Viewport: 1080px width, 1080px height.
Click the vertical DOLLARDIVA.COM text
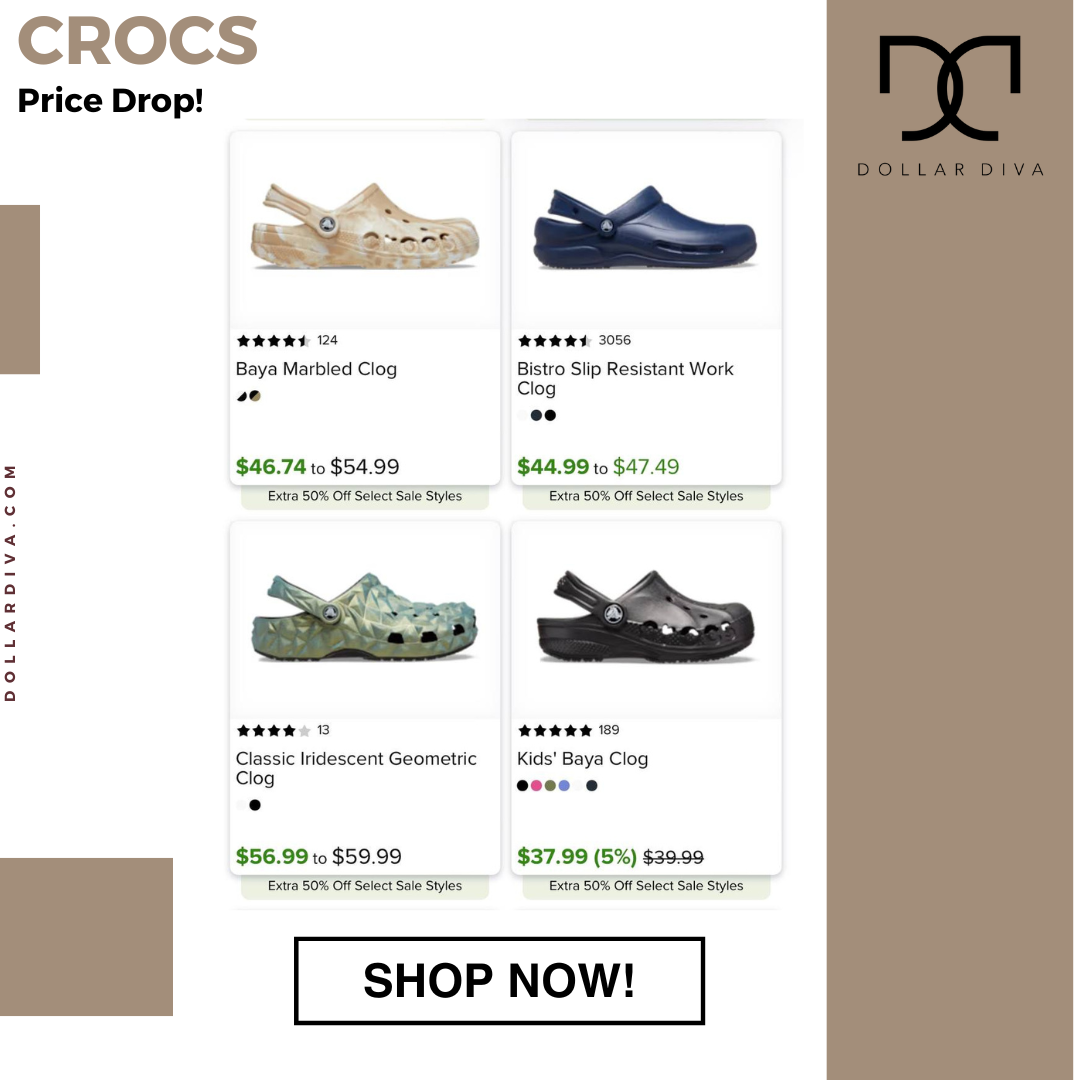pos(10,583)
